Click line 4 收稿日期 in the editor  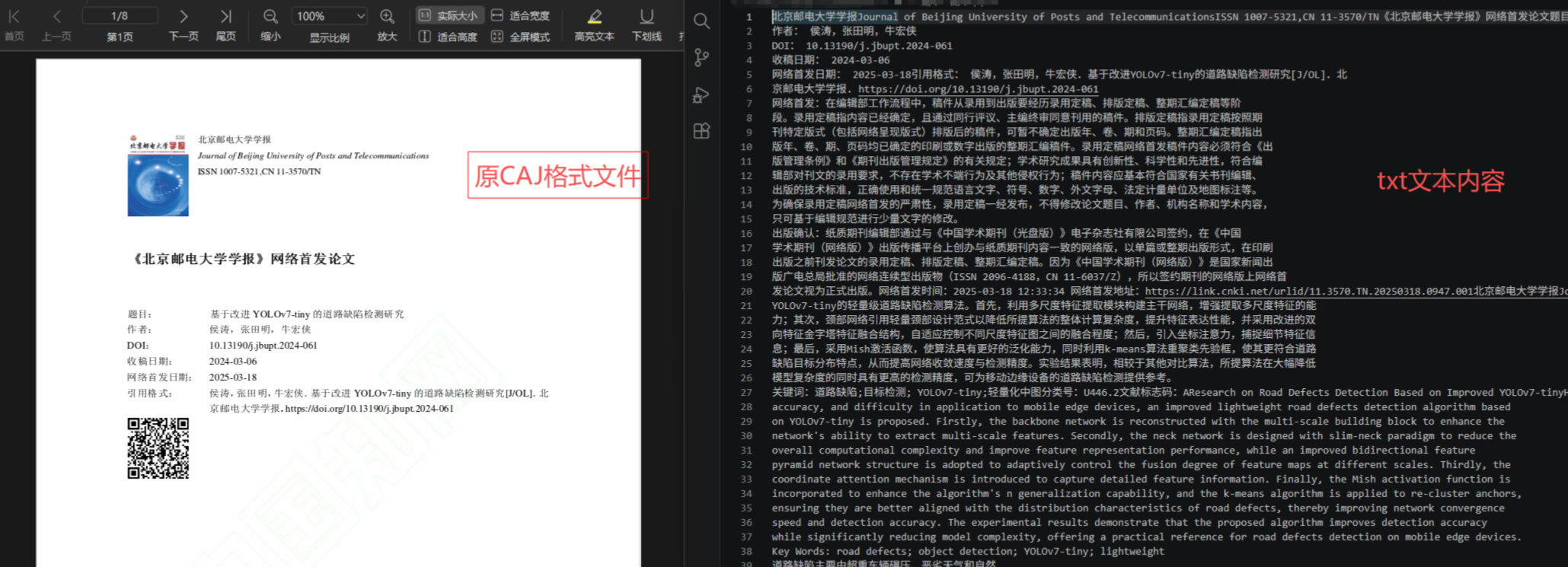[830, 60]
